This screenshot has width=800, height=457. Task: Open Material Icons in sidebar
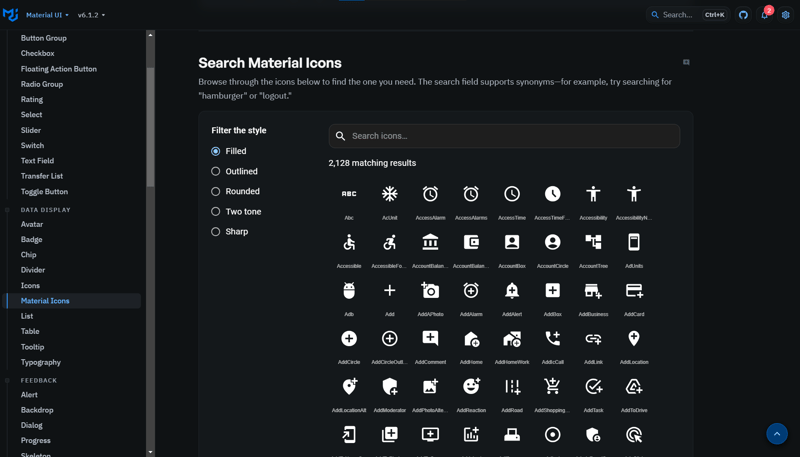pos(73,301)
